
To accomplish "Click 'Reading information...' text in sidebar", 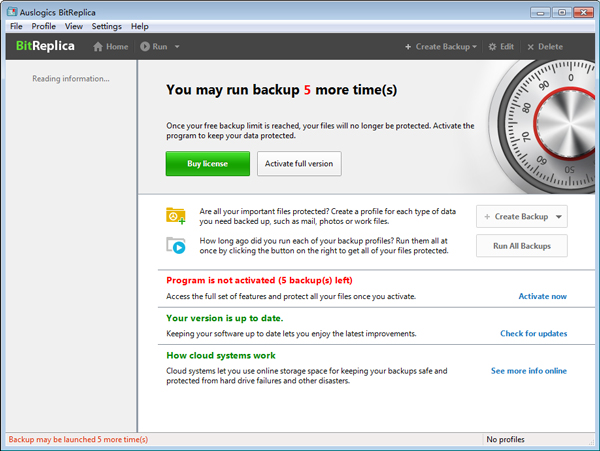I will [x=71, y=78].
